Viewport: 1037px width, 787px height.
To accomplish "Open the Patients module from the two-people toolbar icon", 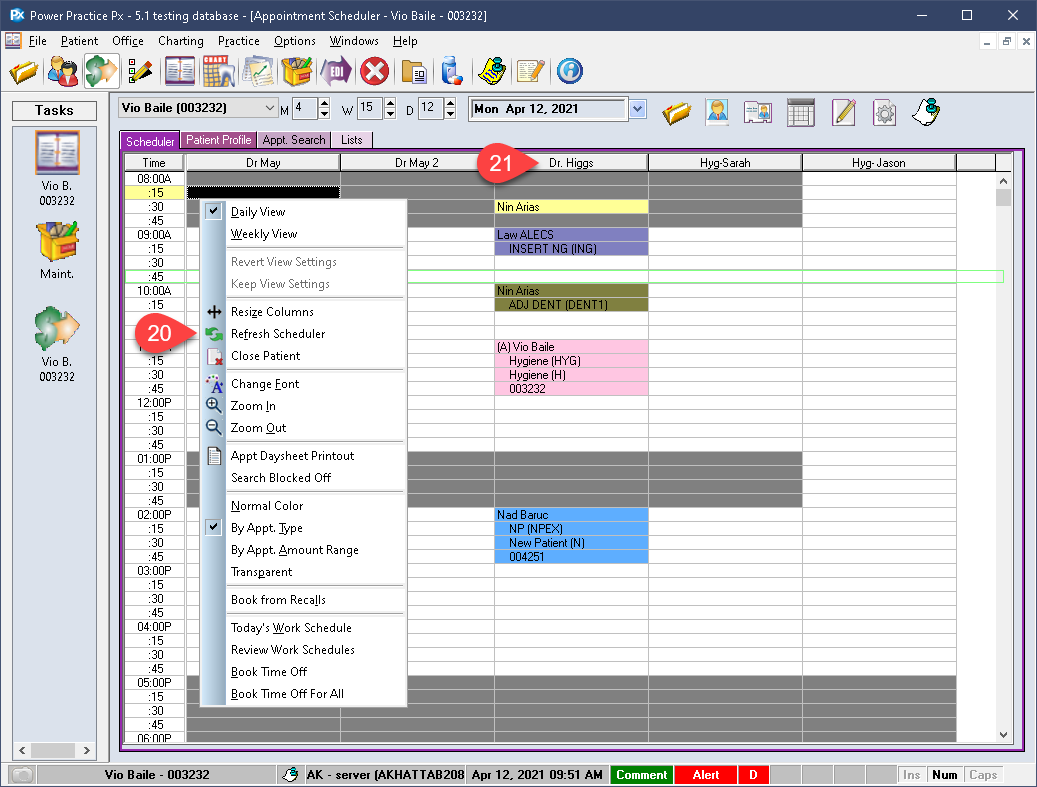I will [x=63, y=71].
